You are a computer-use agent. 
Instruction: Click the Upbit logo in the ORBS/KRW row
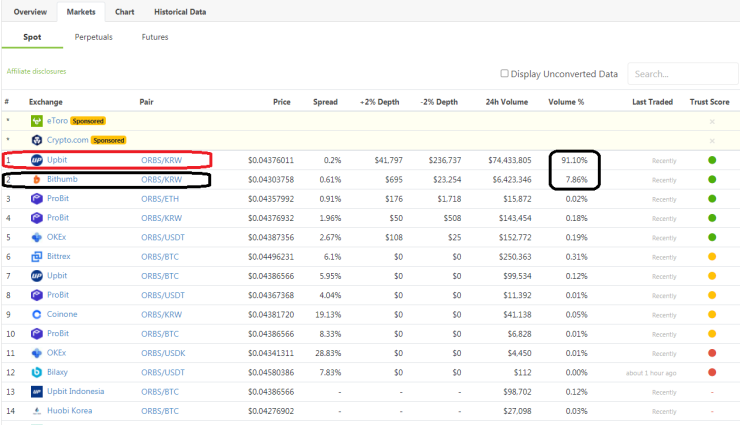[36, 160]
